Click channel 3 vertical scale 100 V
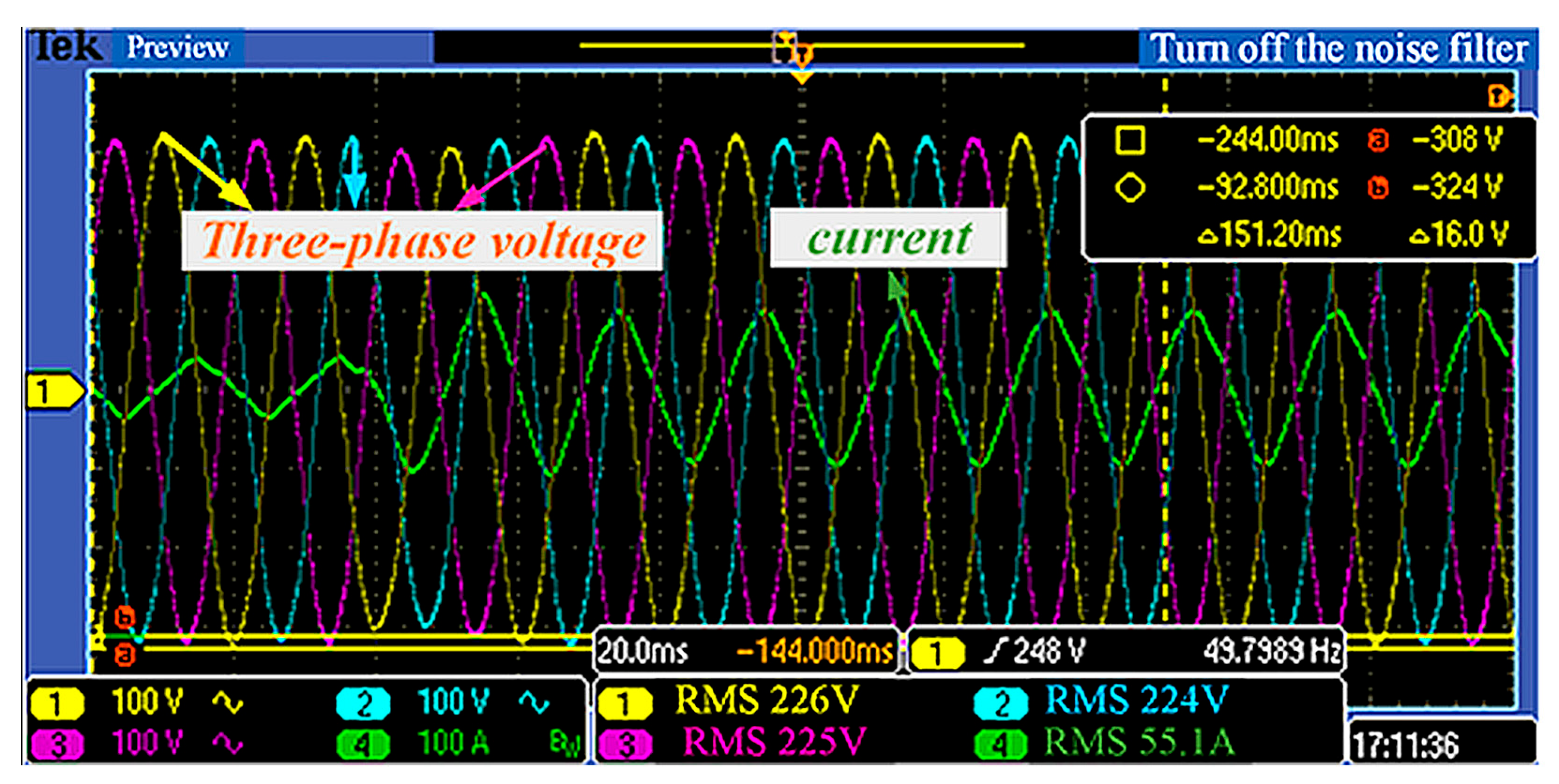Screen dimensions: 1559x784 (147, 743)
